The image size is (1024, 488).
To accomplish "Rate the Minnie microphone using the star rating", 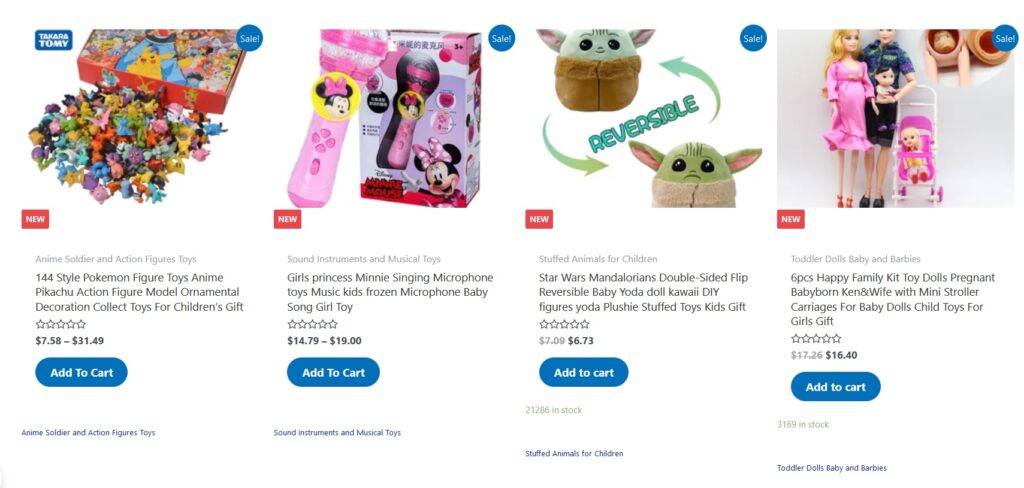I will coord(313,324).
